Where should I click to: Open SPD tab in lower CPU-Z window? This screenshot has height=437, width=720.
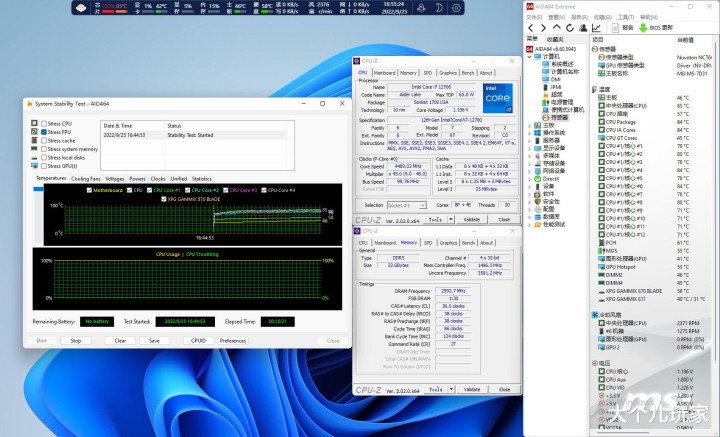(x=428, y=242)
